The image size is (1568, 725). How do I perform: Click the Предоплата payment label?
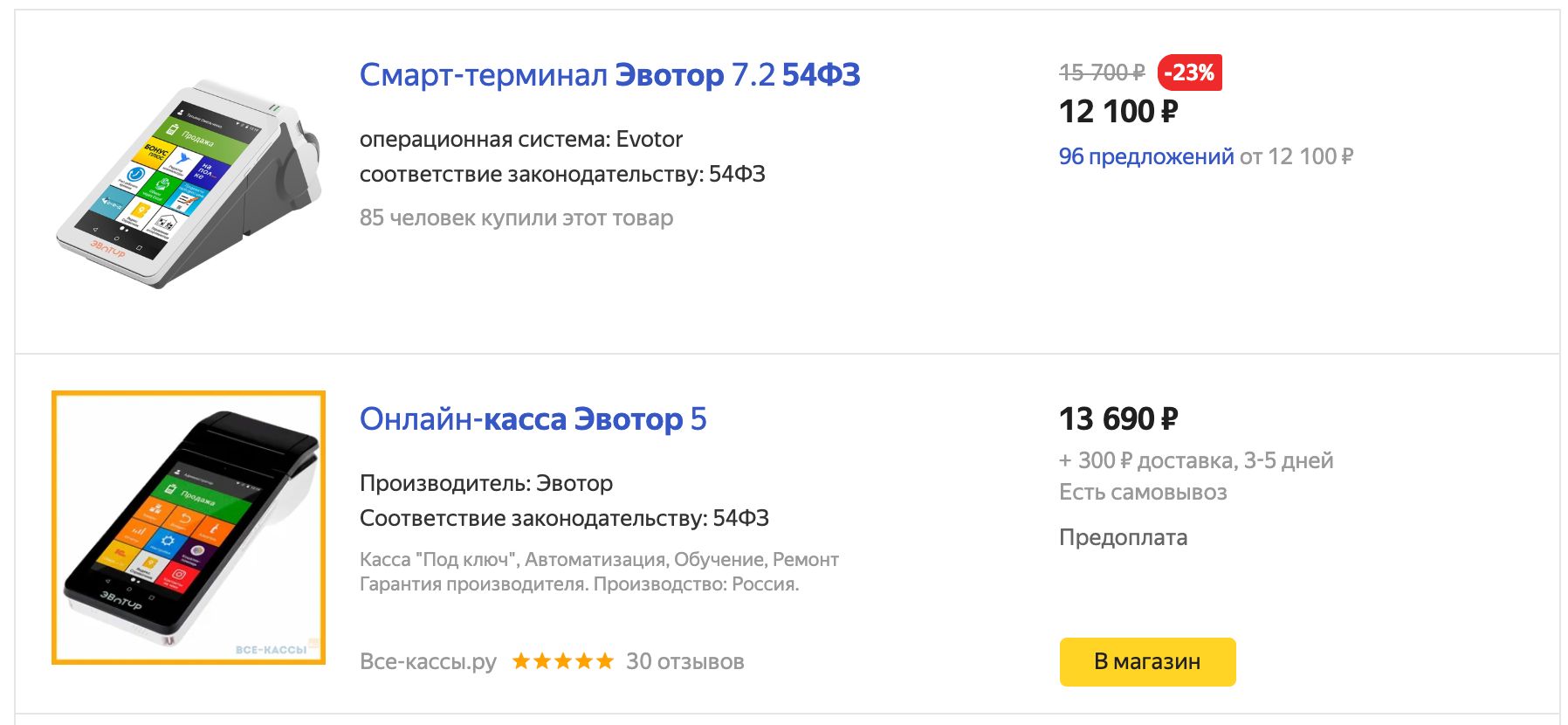point(1123,537)
